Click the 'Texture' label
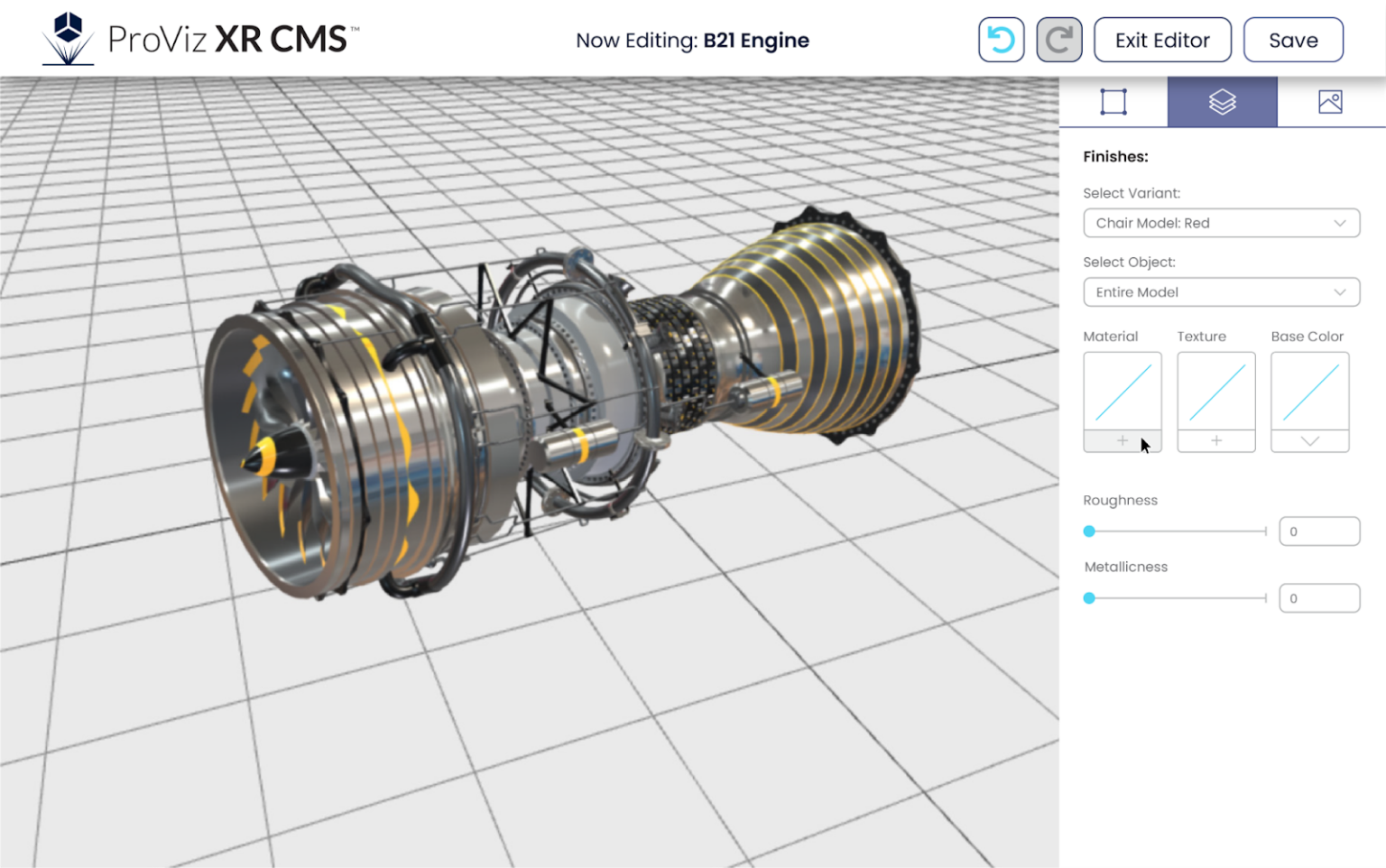The image size is (1386, 868). pos(1202,337)
